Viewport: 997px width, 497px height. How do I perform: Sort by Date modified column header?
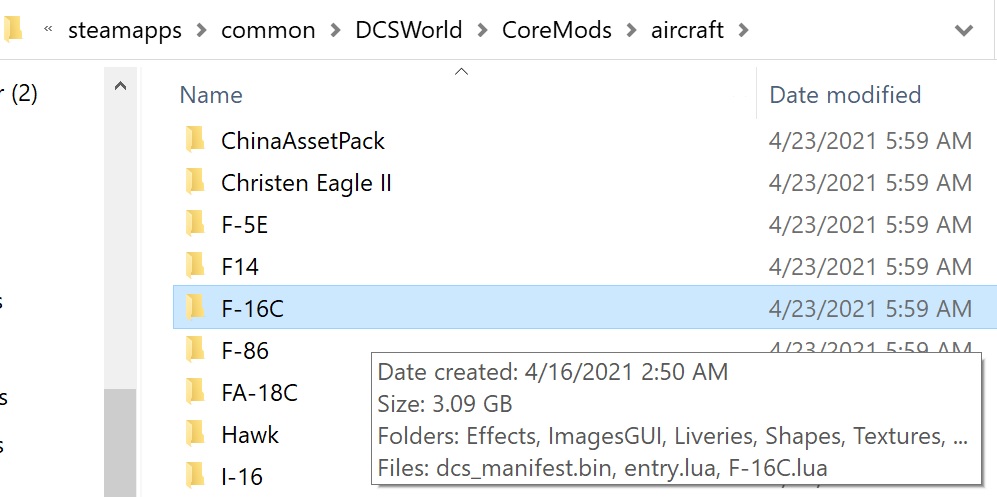click(845, 95)
